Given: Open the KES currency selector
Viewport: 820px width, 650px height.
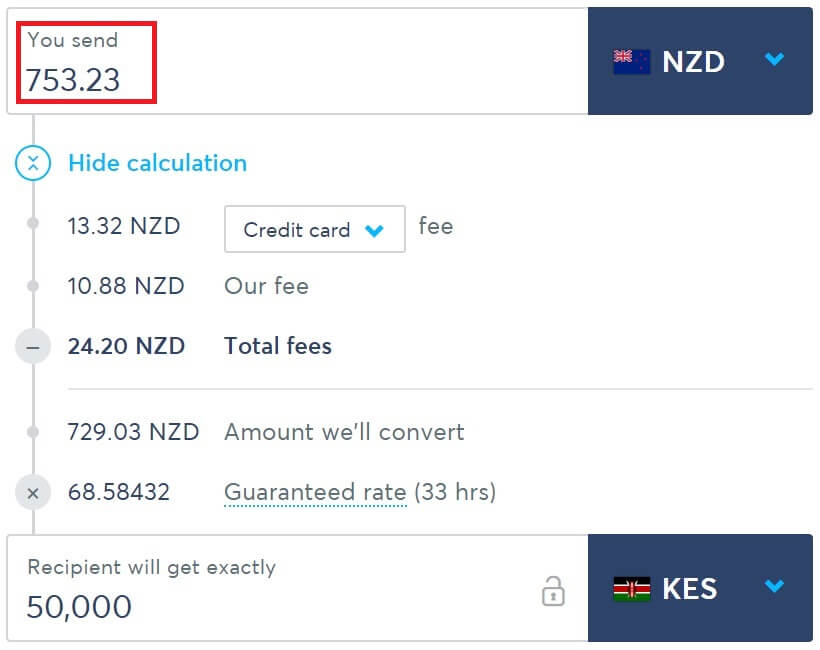Looking at the screenshot, I should point(700,588).
